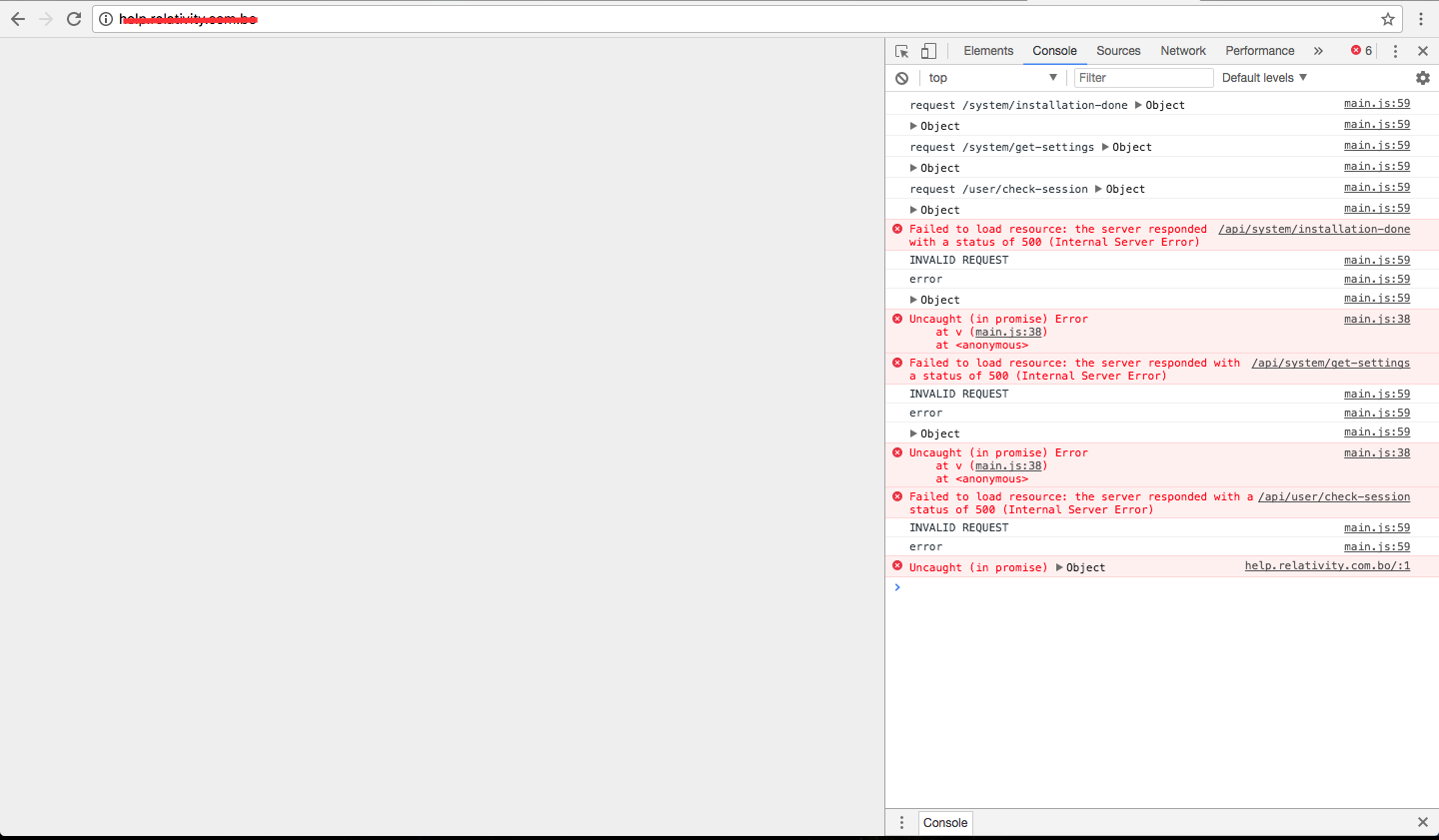Open the DevTools customize three-dot menu
The width and height of the screenshot is (1439, 840).
[1395, 50]
